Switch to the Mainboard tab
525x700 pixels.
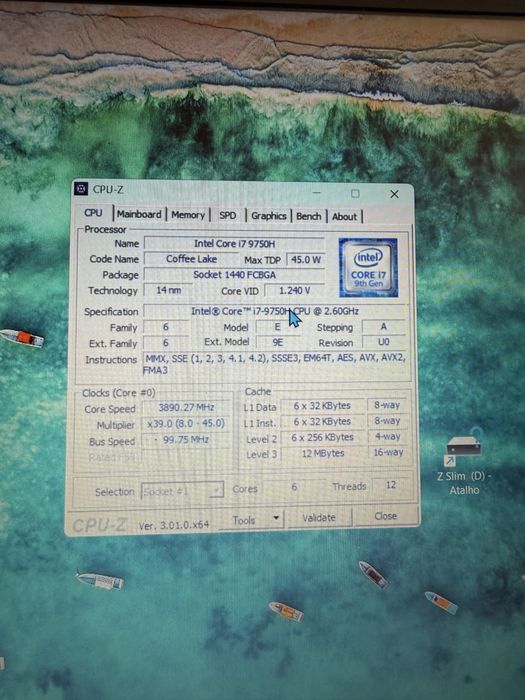[x=139, y=214]
